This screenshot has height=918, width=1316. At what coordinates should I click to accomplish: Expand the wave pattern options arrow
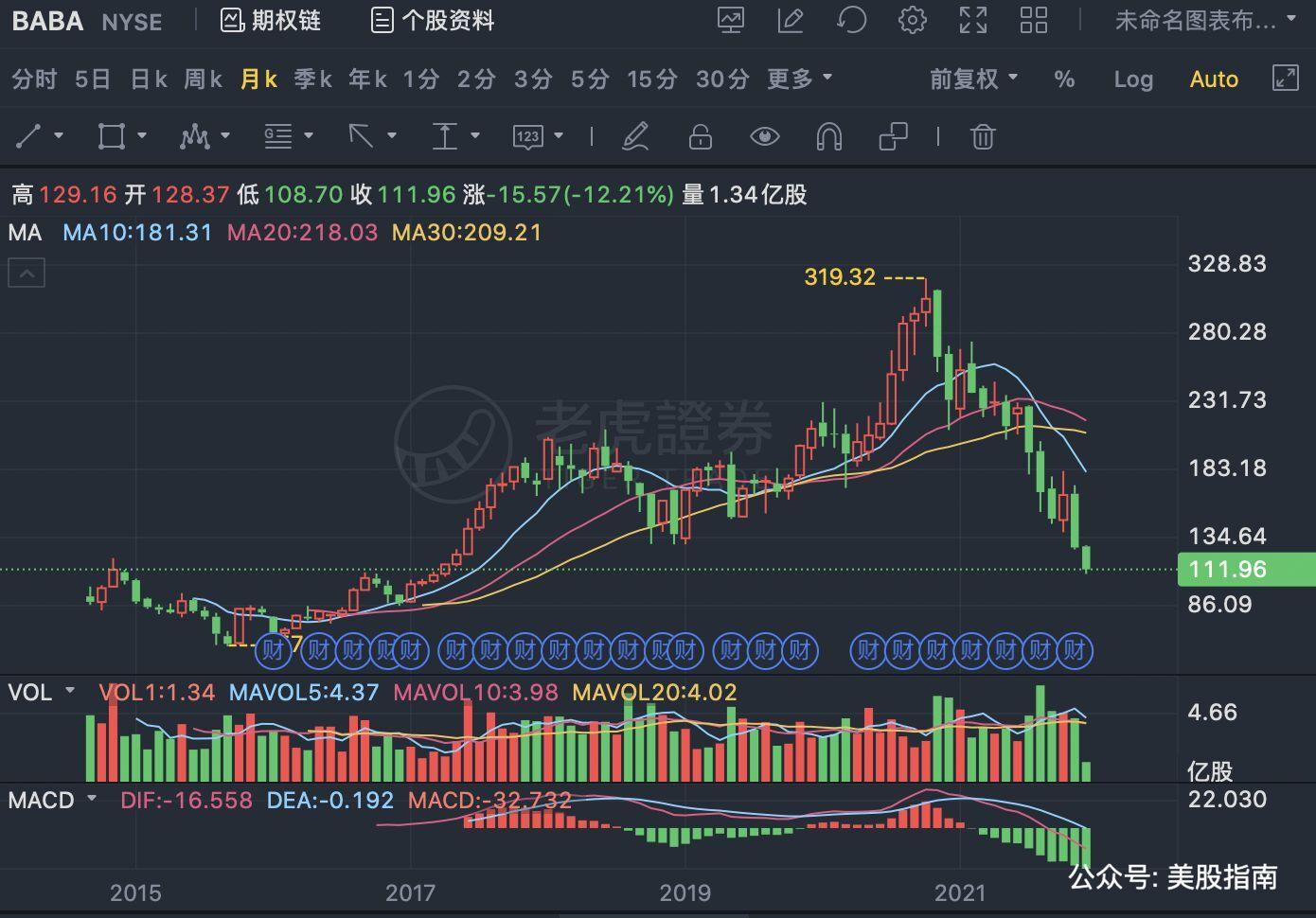[225, 136]
